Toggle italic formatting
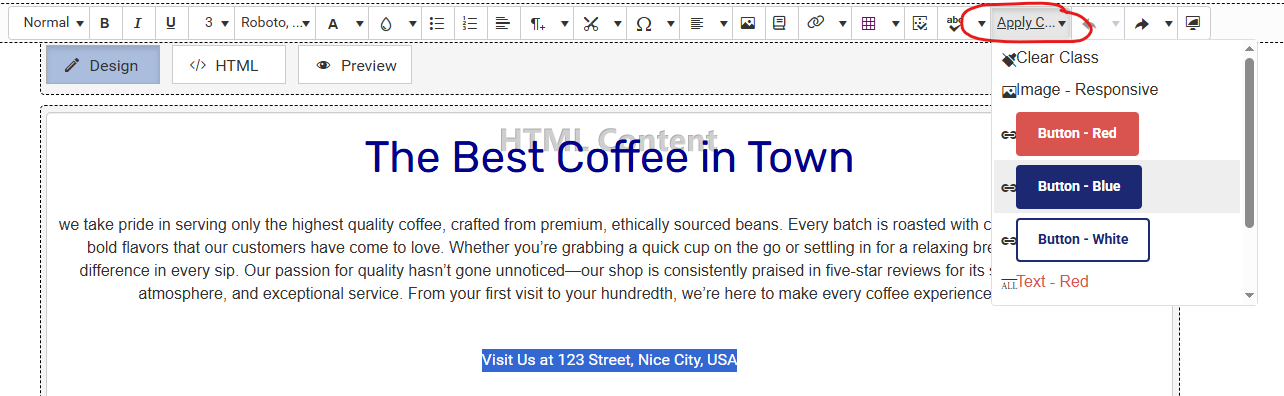This screenshot has width=1284, height=396. tap(138, 23)
